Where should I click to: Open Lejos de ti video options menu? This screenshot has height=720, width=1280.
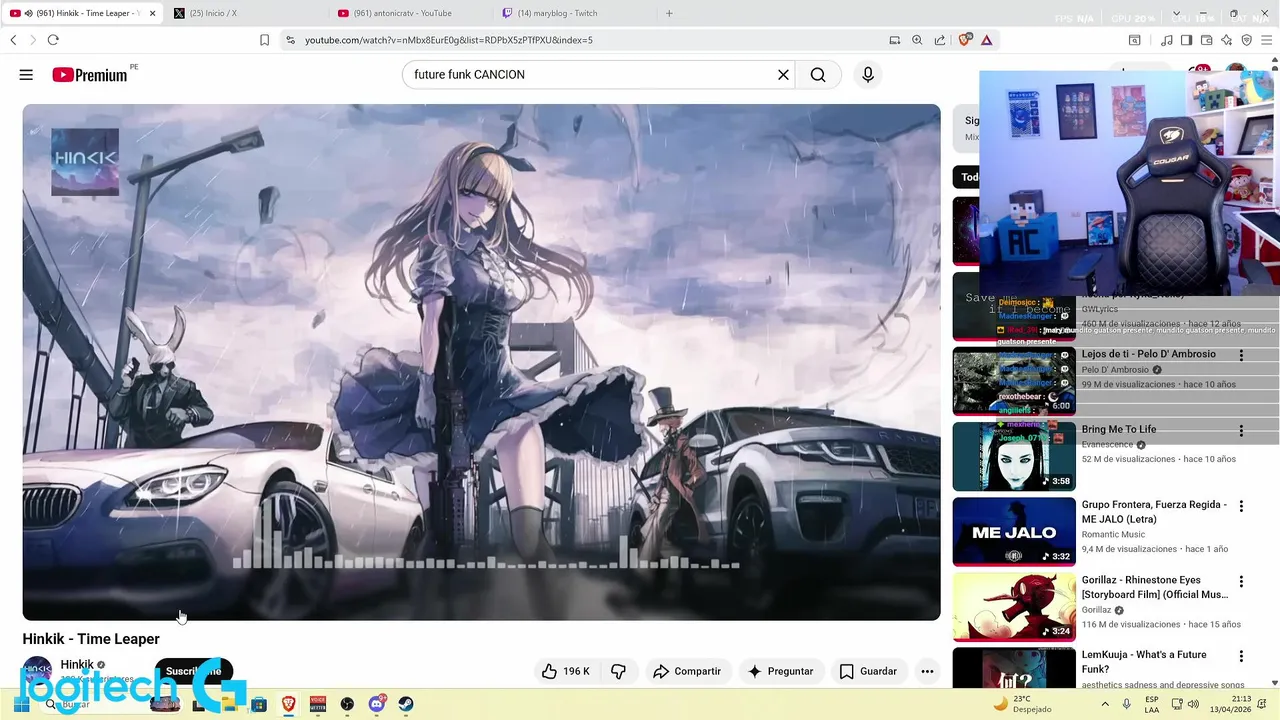pyautogui.click(x=1241, y=355)
